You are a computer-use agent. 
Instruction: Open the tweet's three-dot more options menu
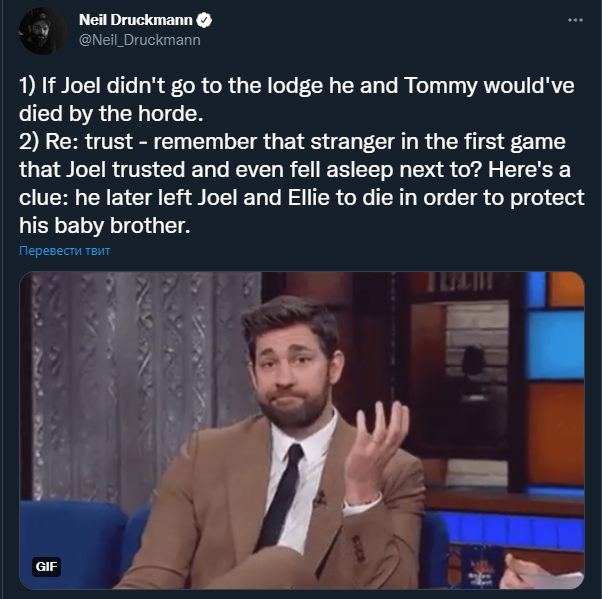575,20
